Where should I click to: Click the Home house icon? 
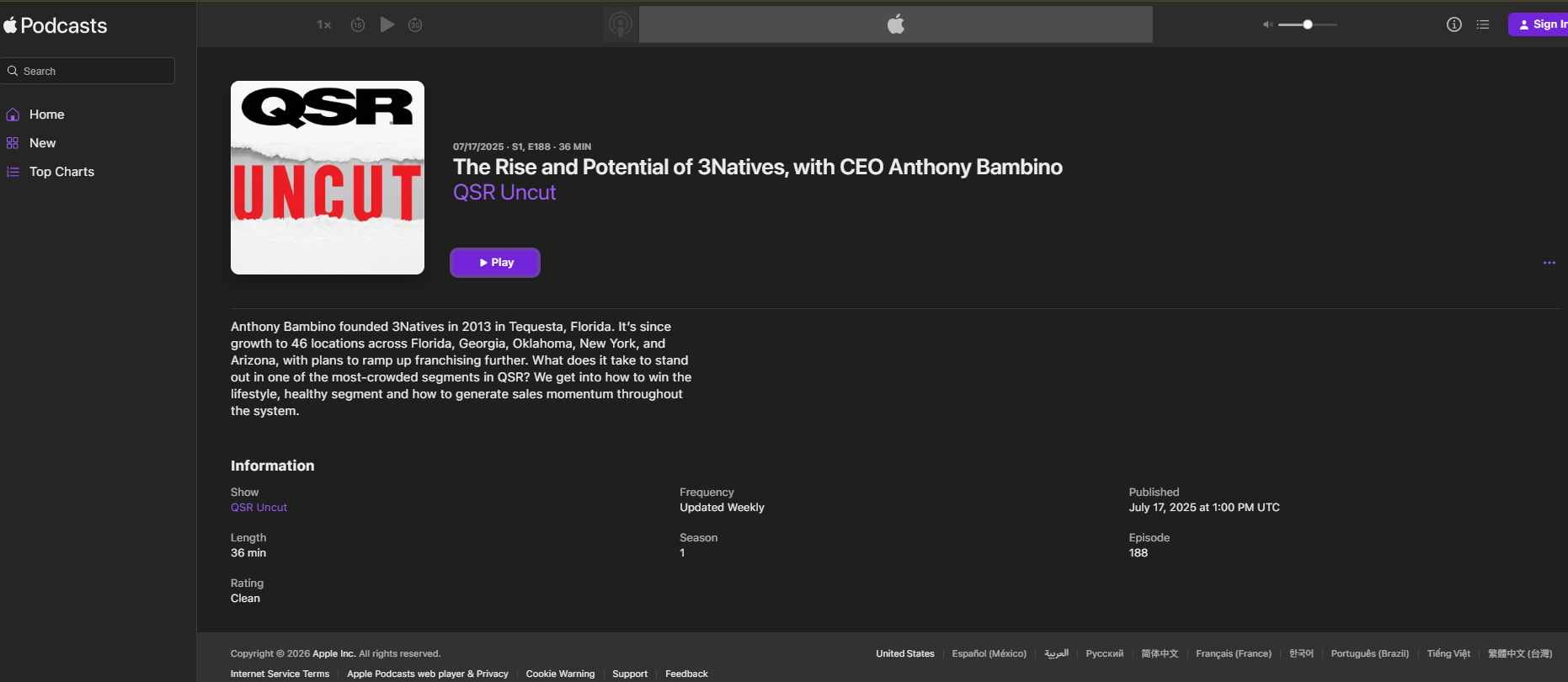tap(13, 115)
